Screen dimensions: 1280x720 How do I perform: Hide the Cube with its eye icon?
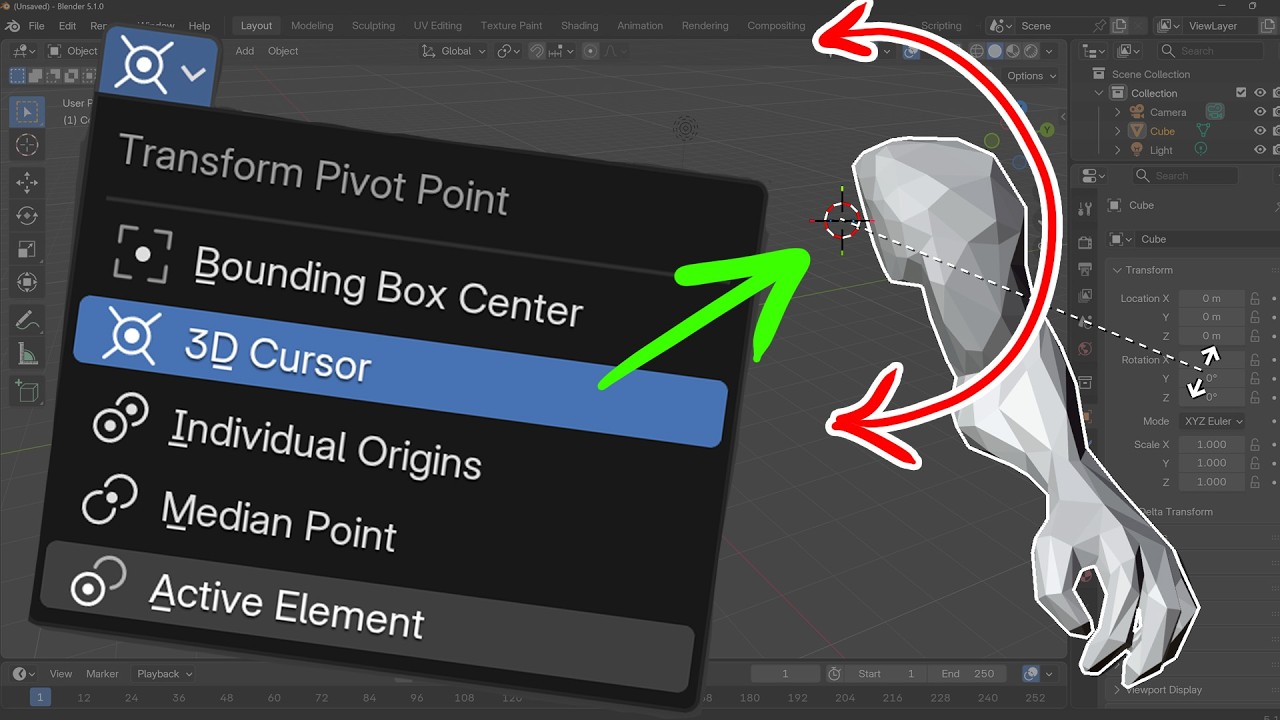tap(1260, 131)
